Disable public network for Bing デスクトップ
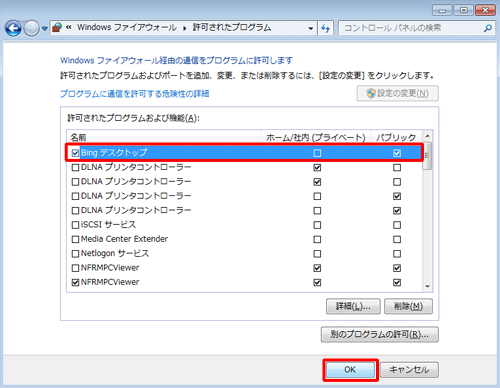This screenshot has height=388, width=500. 397,153
